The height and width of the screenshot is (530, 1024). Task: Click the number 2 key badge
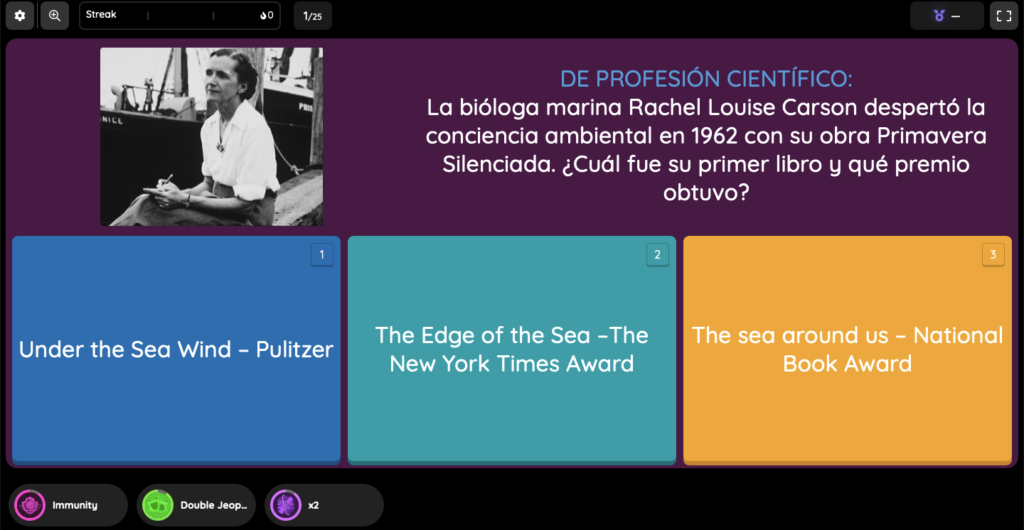(658, 255)
